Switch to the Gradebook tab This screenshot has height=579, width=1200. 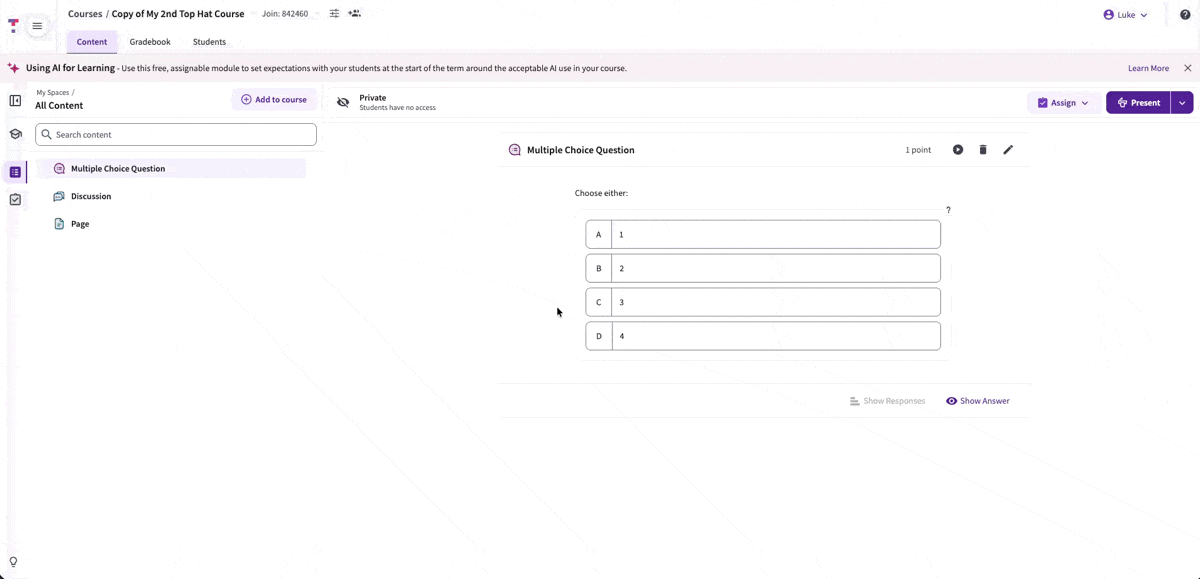pos(150,41)
